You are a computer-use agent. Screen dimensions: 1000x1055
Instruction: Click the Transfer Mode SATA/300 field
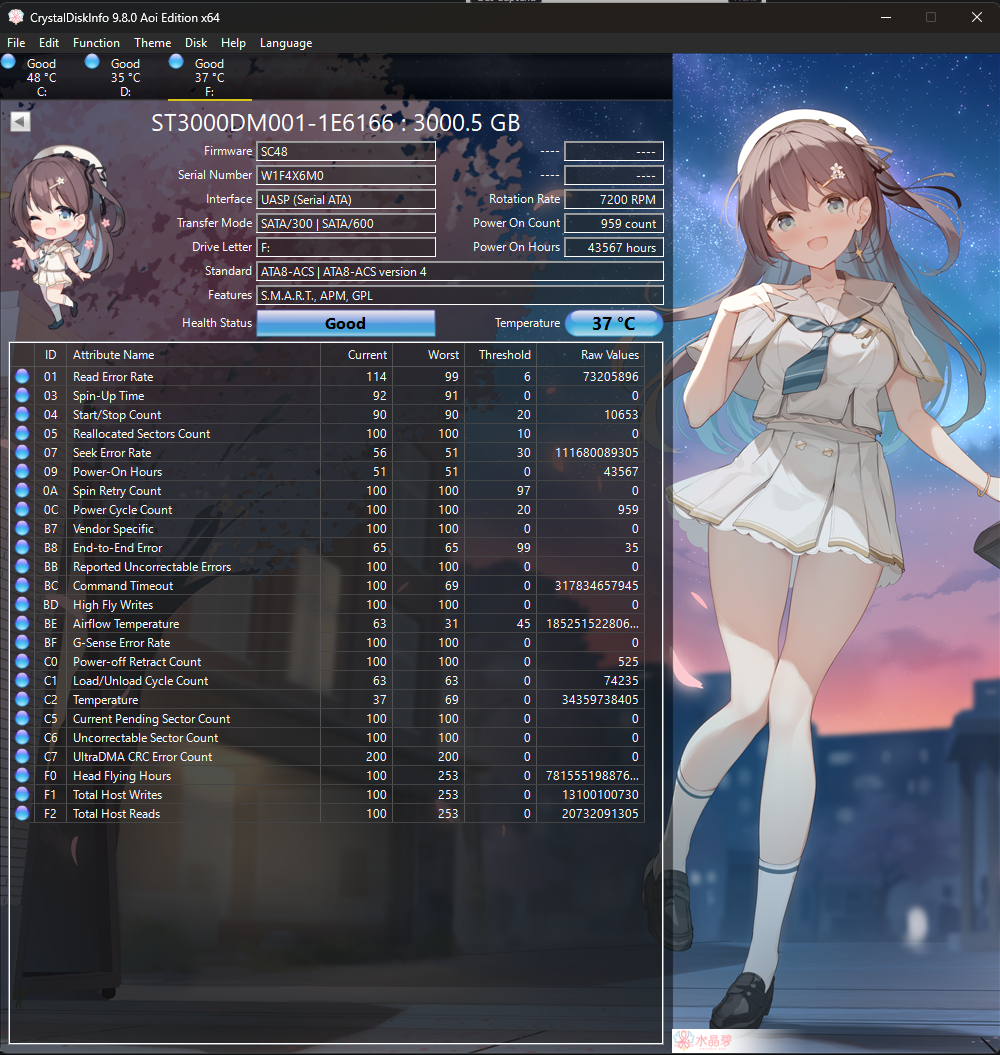[346, 223]
